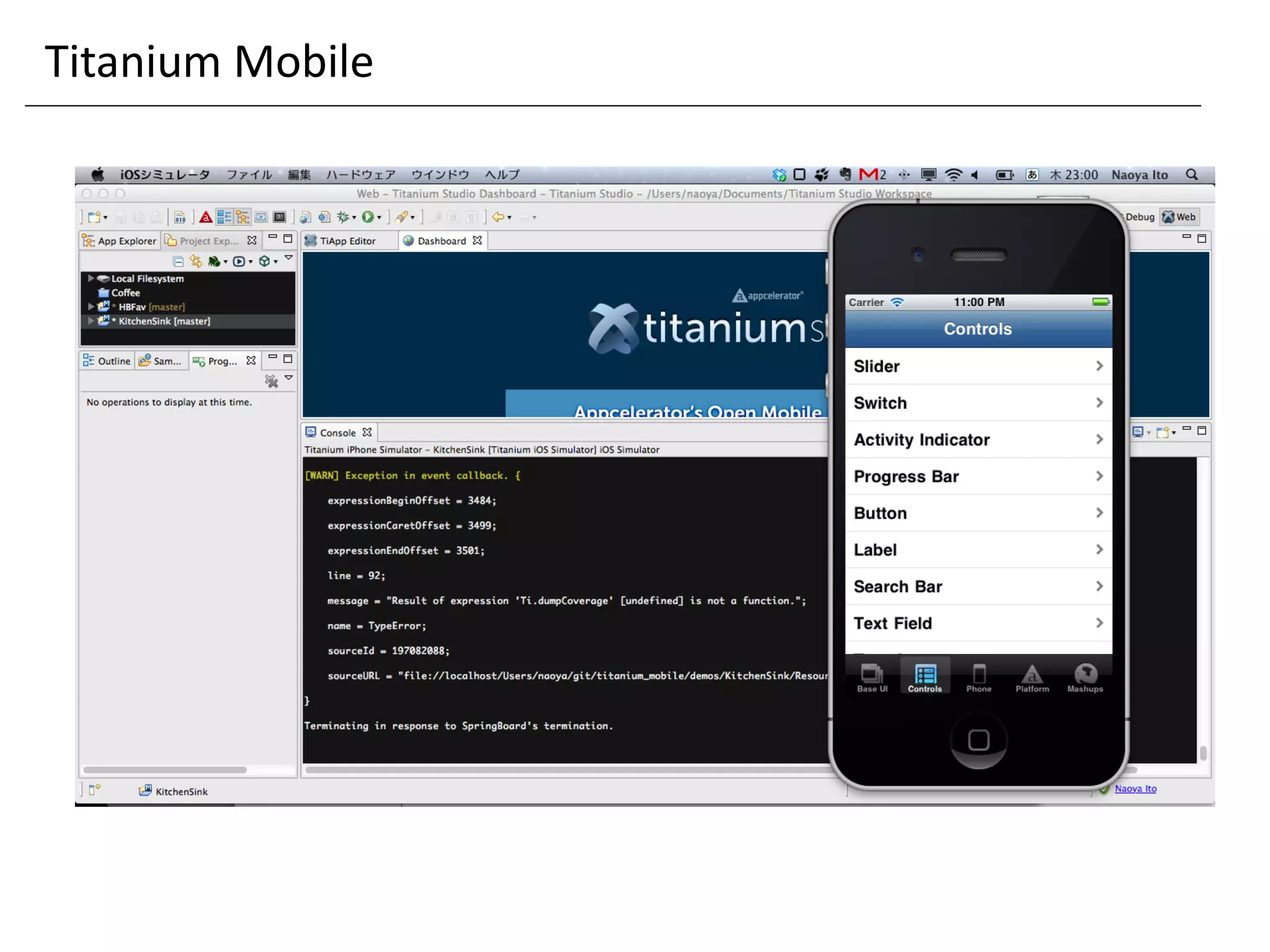Open the ファイル menu in menu bar

[x=249, y=175]
